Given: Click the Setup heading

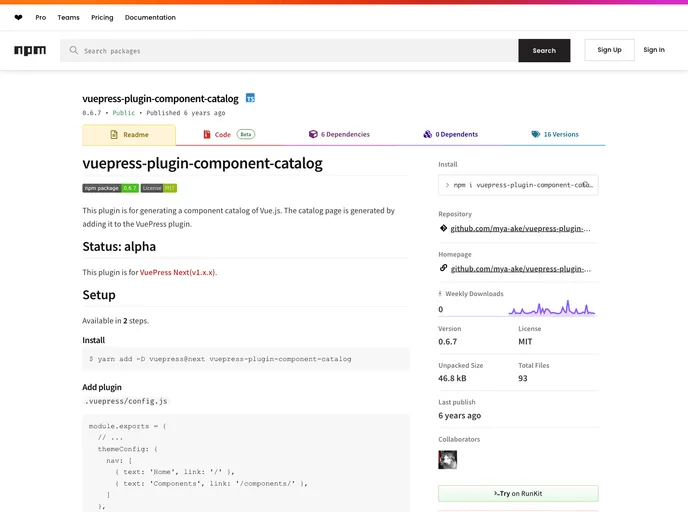Looking at the screenshot, I should tap(99, 295).
